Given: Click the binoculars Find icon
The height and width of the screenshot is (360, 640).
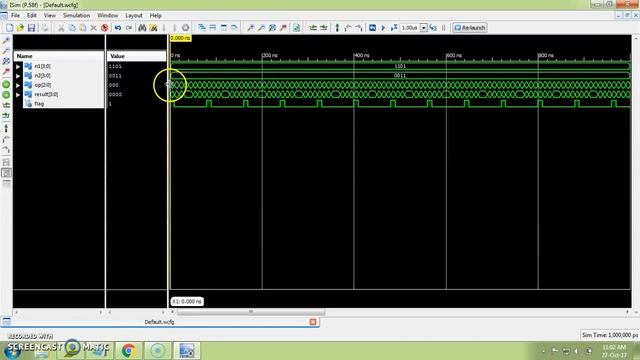Looking at the screenshot, I should click(142, 28).
